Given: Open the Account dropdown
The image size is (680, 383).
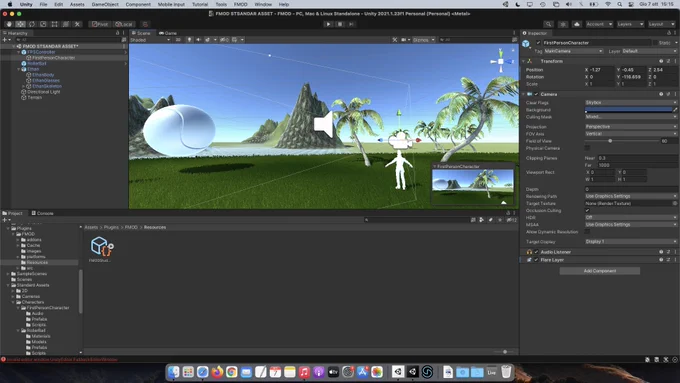Looking at the screenshot, I should 599,24.
